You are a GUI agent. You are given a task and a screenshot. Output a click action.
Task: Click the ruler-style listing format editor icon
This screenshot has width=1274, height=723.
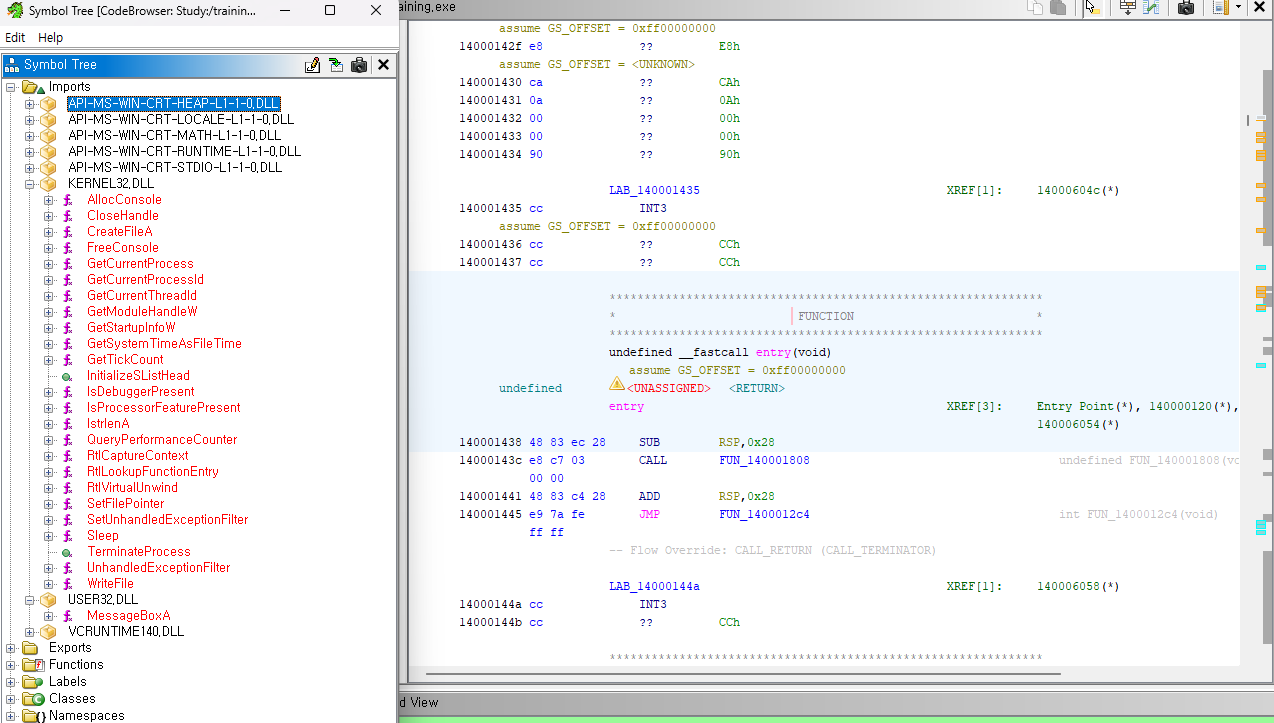[1220, 8]
